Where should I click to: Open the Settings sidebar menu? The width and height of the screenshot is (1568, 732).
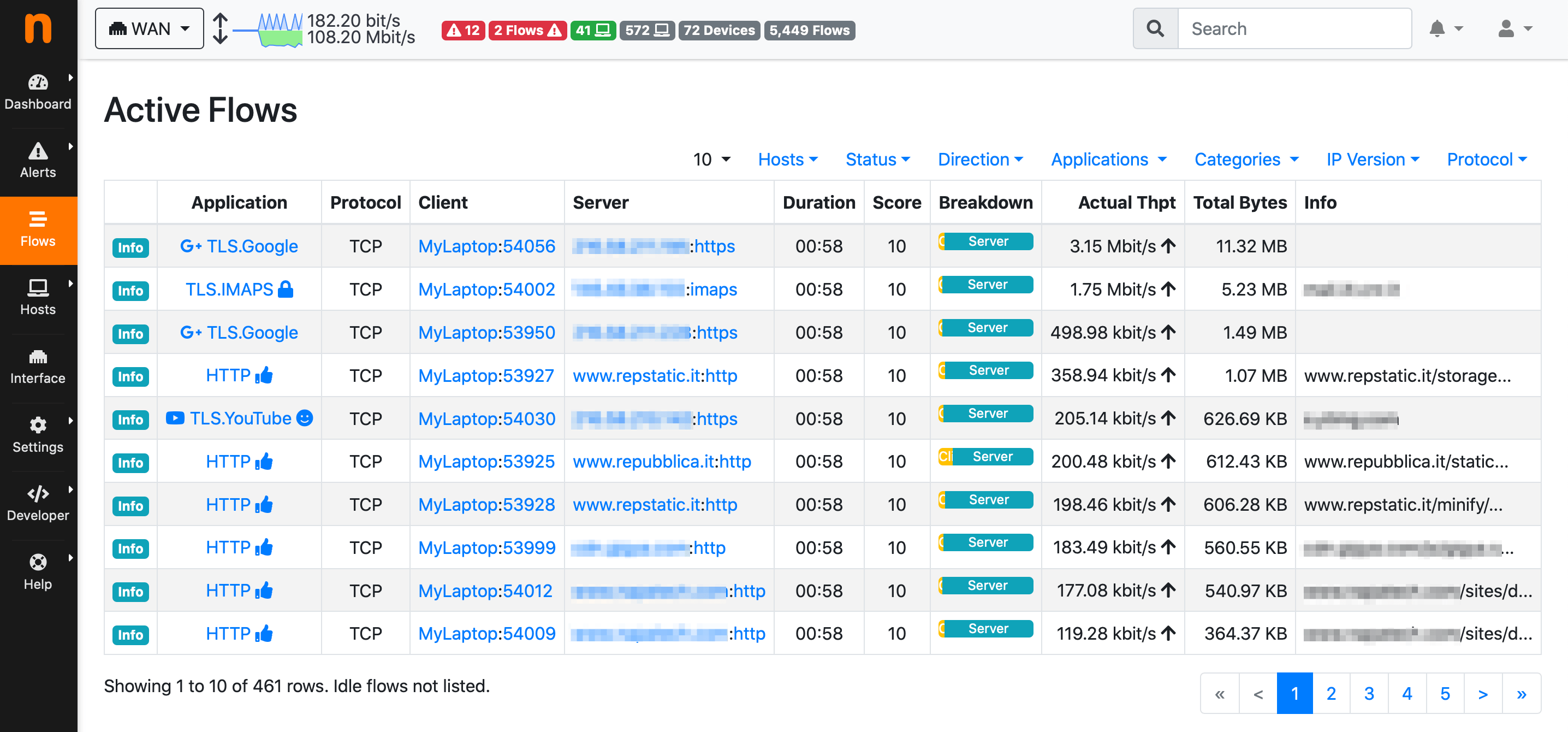(x=38, y=435)
